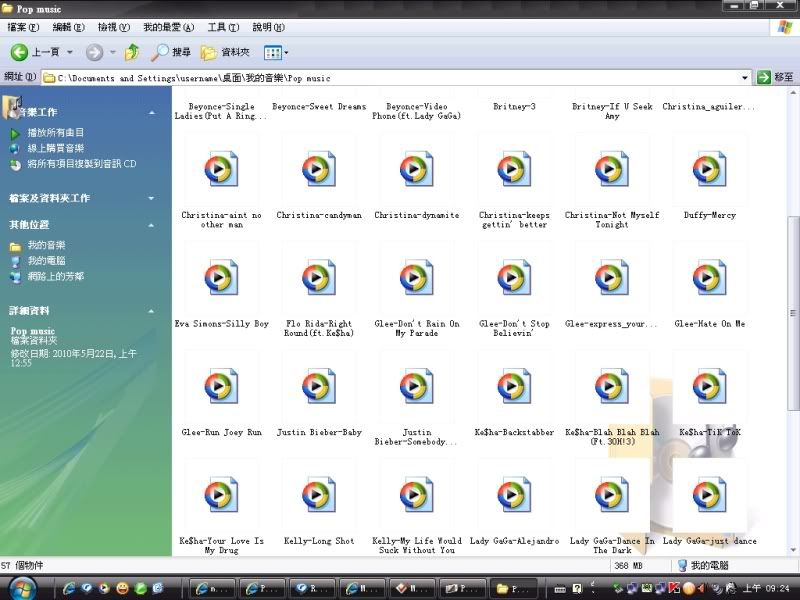
Task: Click the taskbar clock showing 09:24
Action: (x=766, y=588)
